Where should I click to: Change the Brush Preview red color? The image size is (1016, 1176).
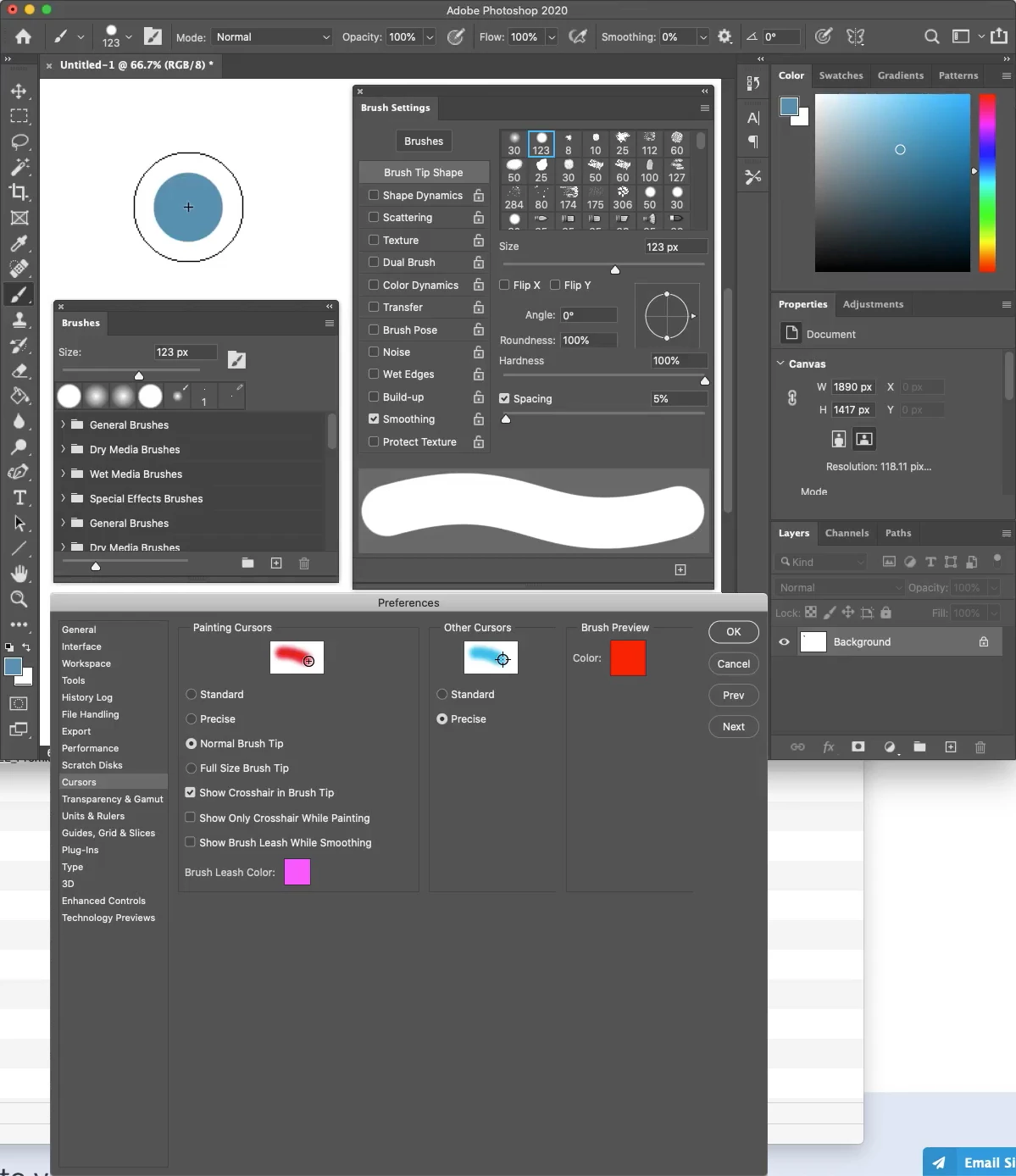tap(628, 657)
